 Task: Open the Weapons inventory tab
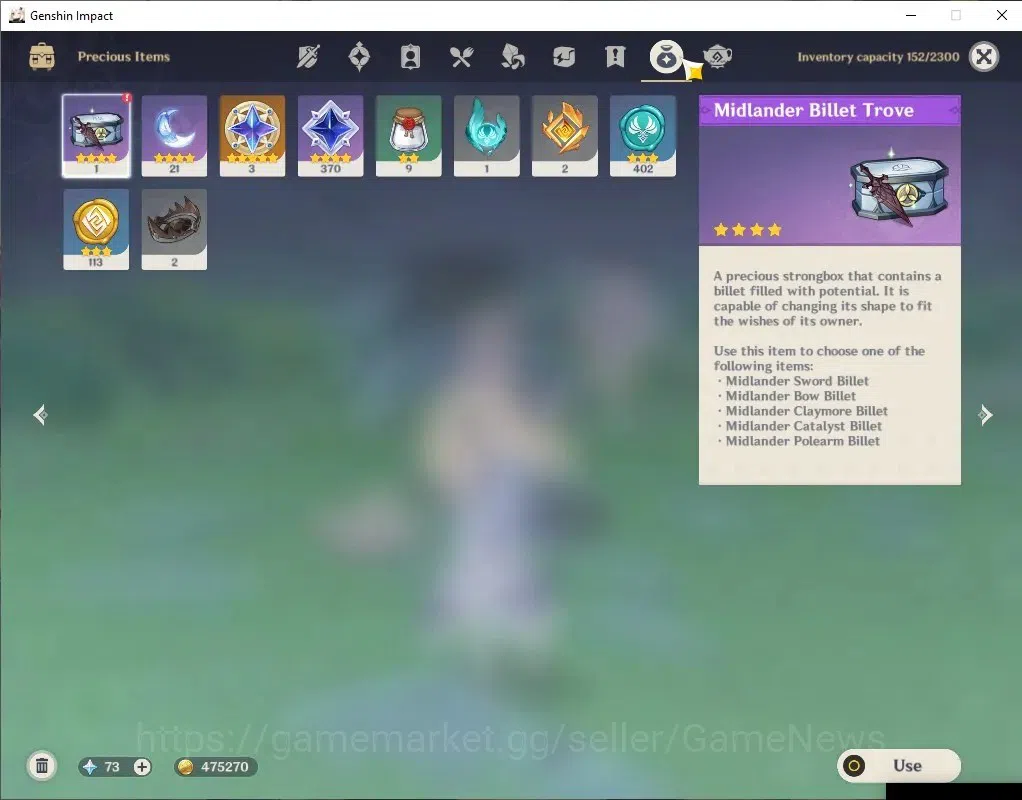[x=308, y=57]
